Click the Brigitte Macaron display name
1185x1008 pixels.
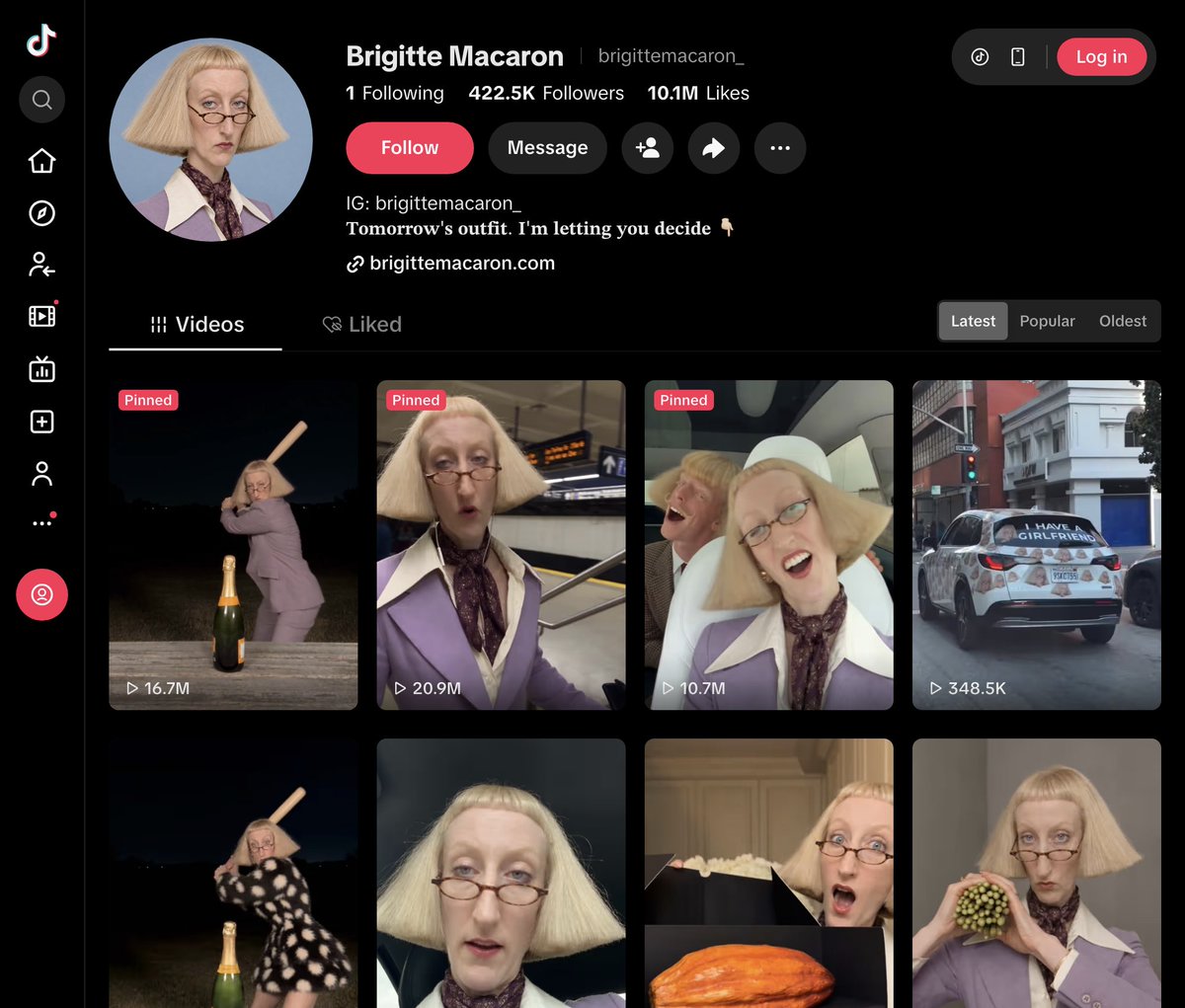point(454,56)
